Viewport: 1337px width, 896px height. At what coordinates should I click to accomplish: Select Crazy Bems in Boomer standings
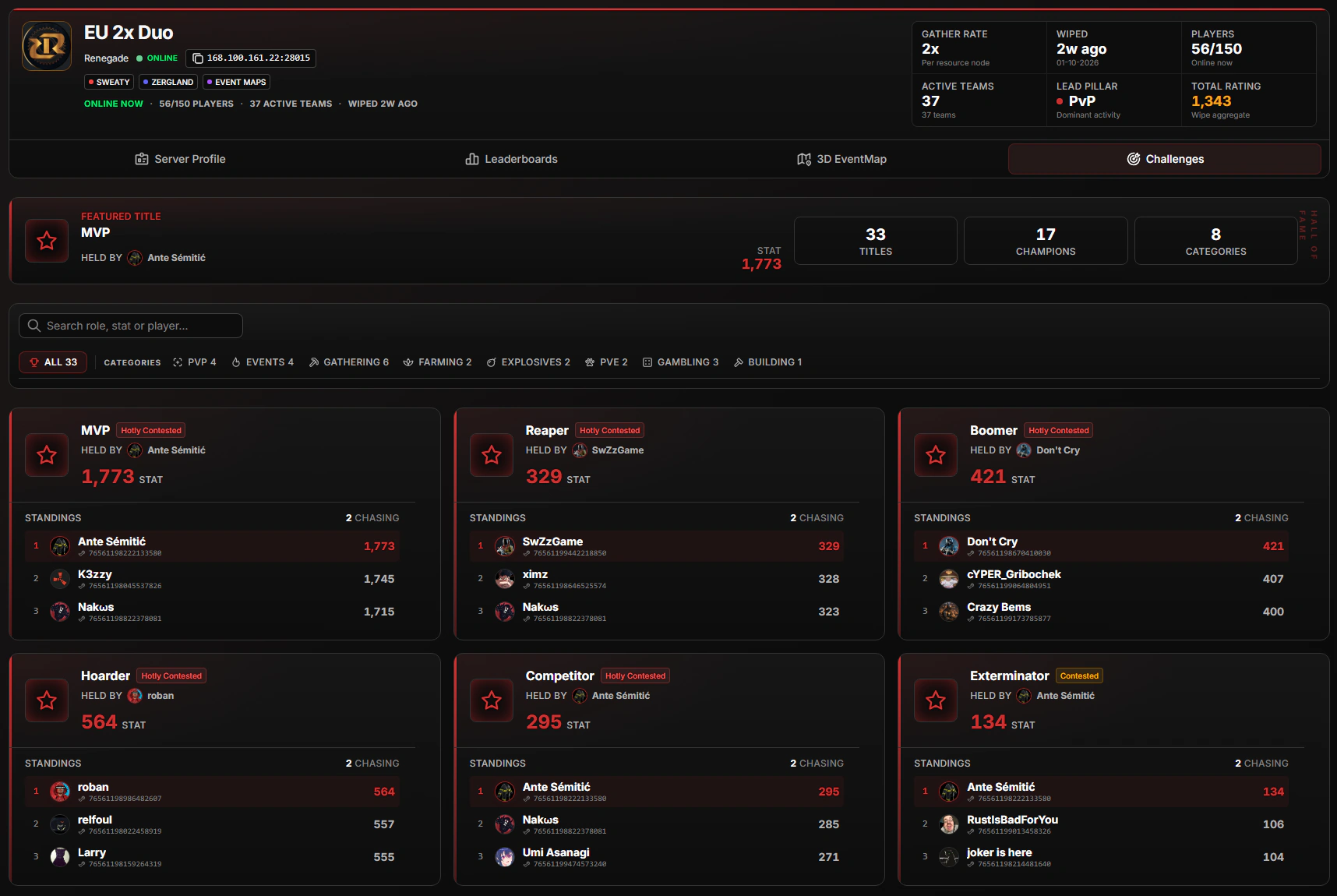(x=1101, y=612)
